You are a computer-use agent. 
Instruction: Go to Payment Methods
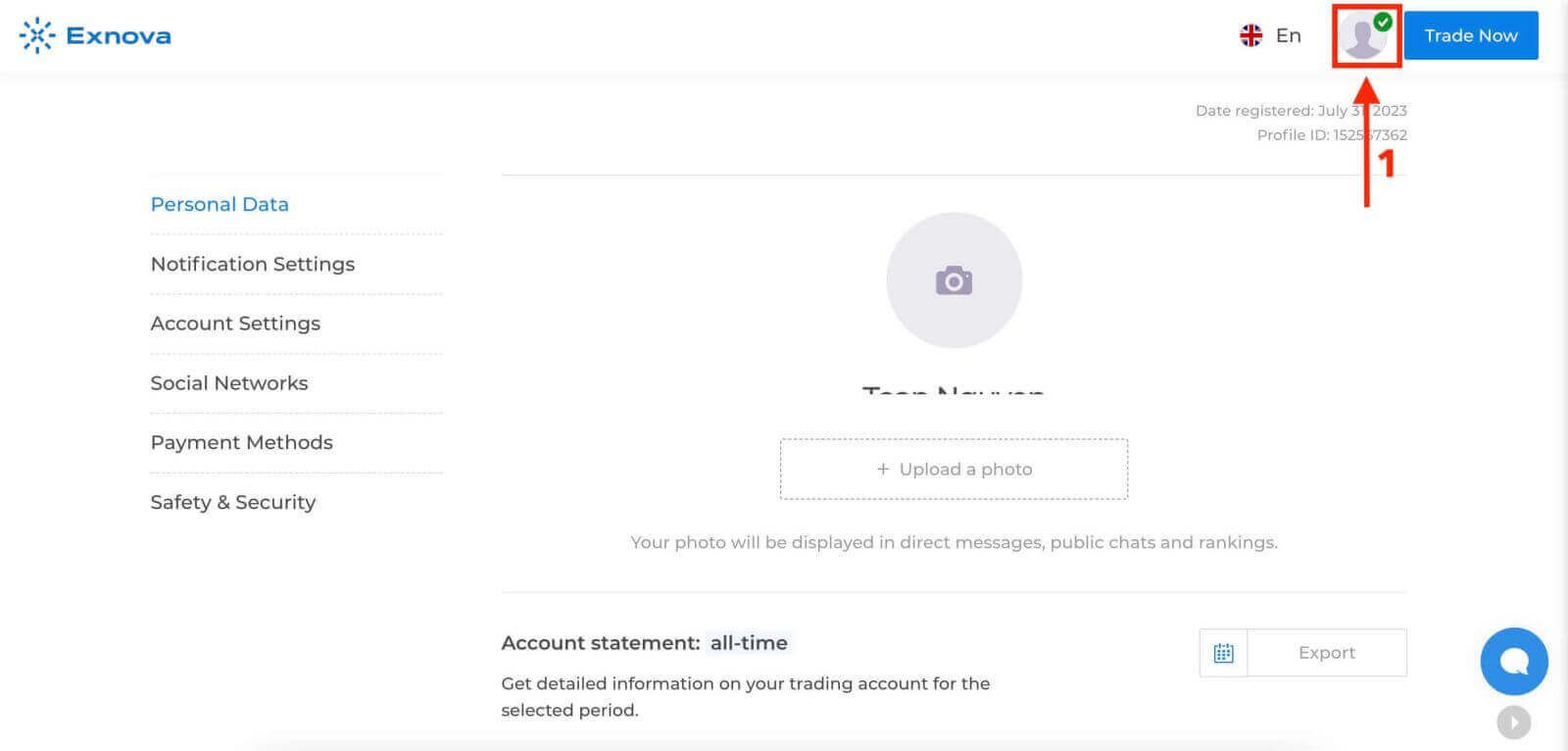pos(242,442)
